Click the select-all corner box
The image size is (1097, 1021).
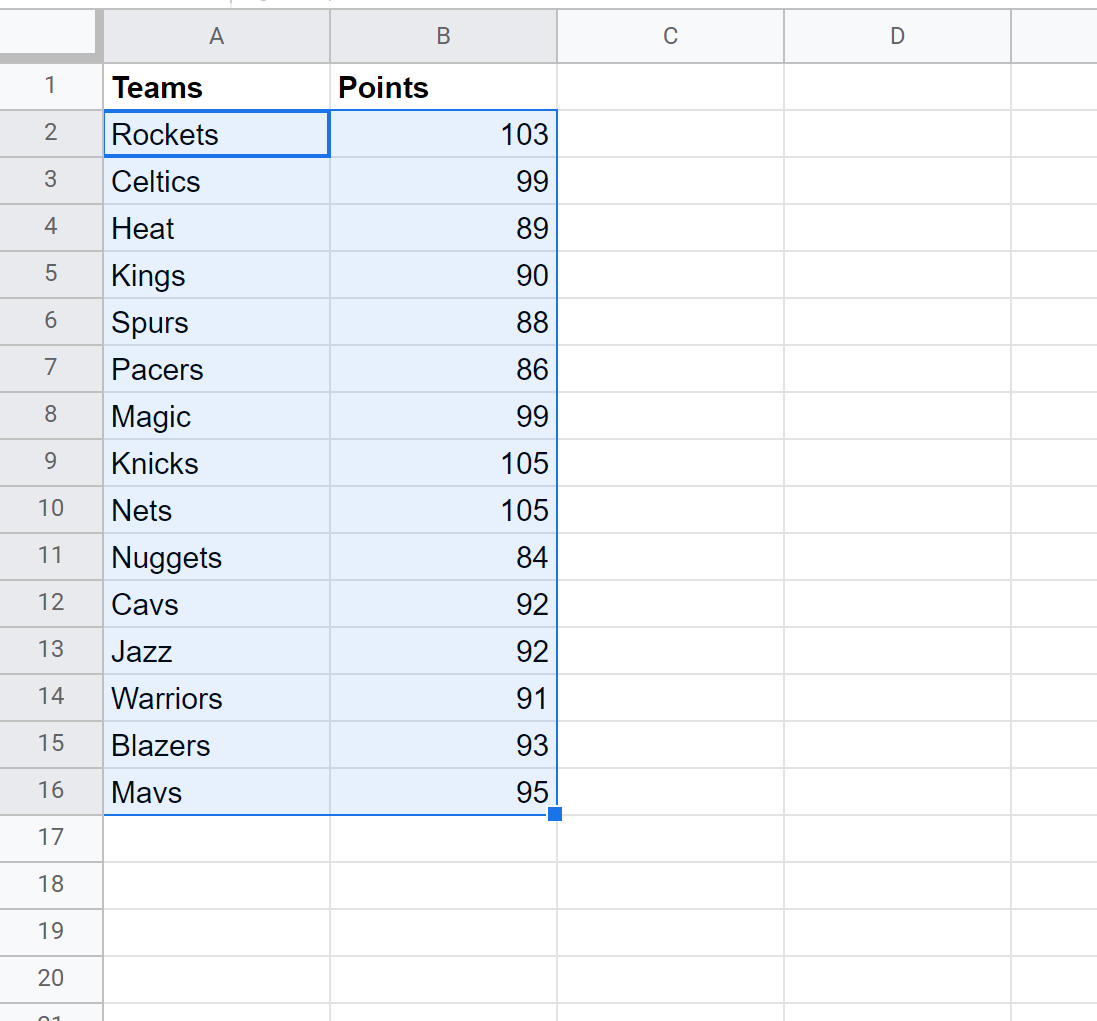[50, 36]
